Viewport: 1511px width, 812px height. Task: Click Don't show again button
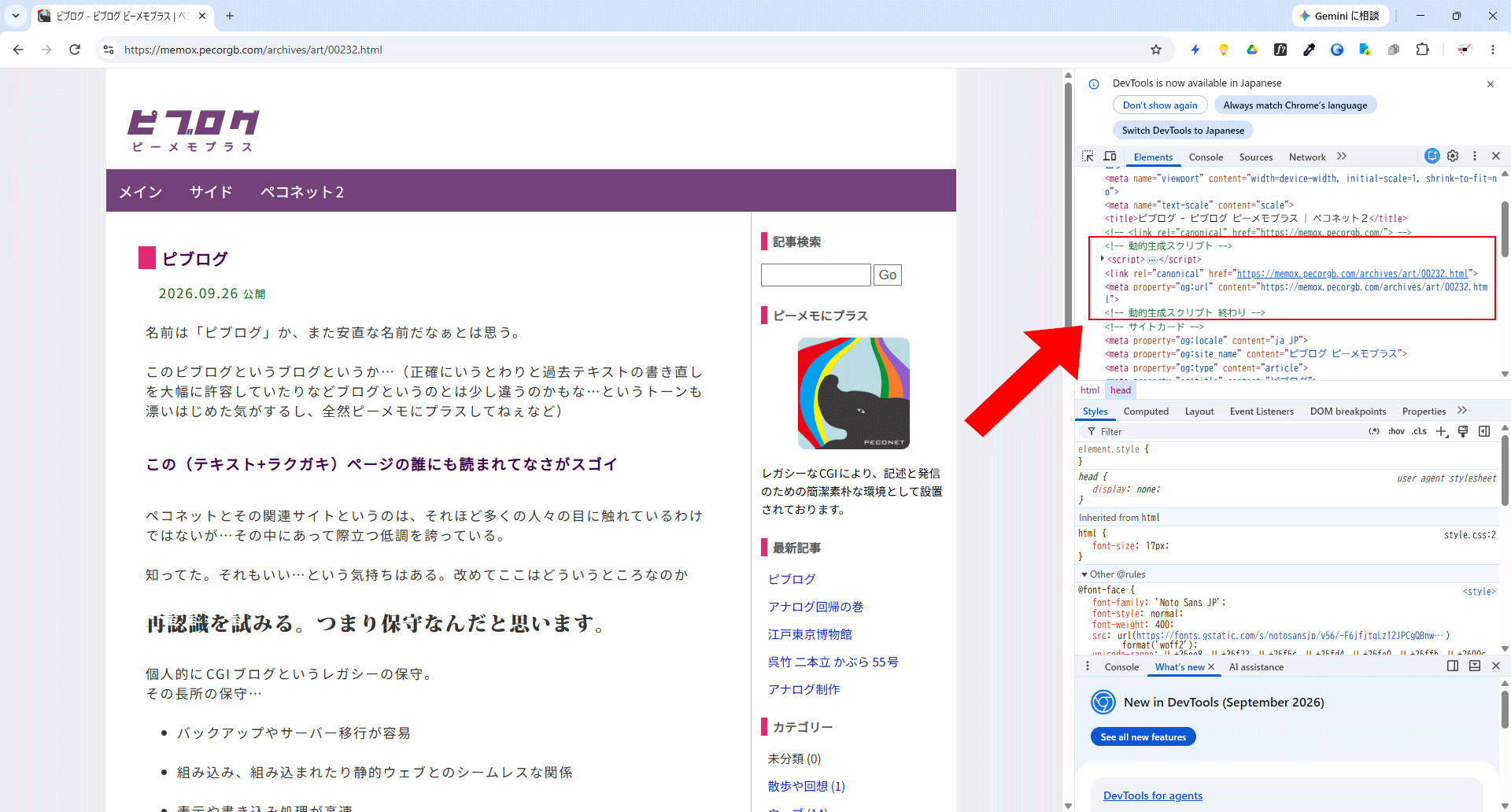coord(1160,105)
